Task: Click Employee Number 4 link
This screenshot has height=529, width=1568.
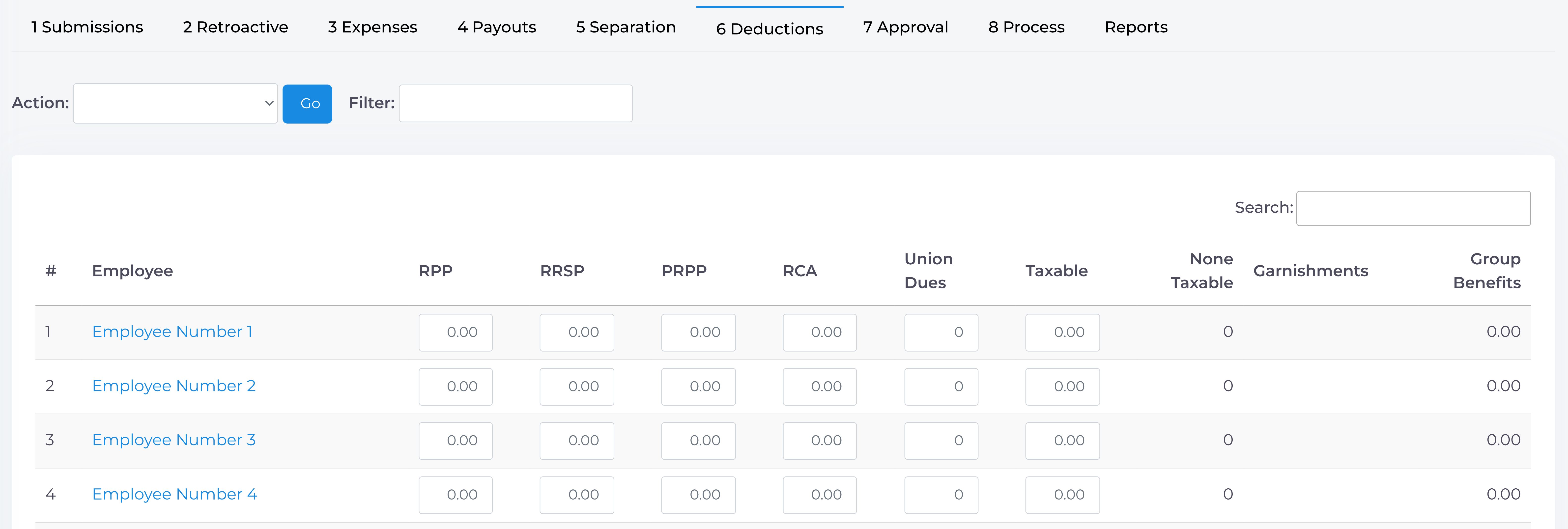Action: click(x=174, y=494)
